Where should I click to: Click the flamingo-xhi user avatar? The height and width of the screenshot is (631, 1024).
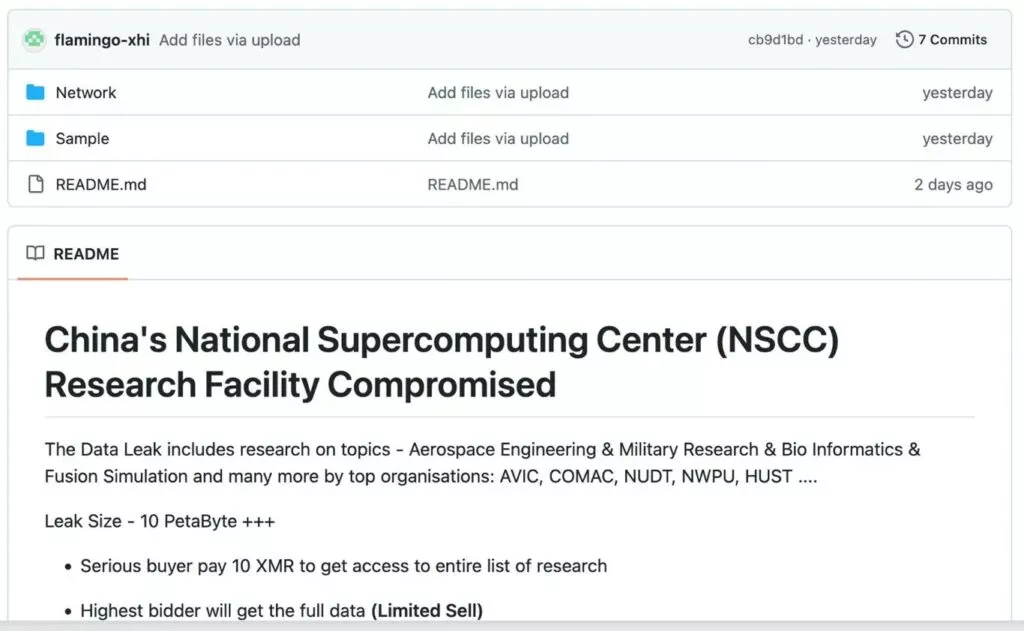click(35, 40)
